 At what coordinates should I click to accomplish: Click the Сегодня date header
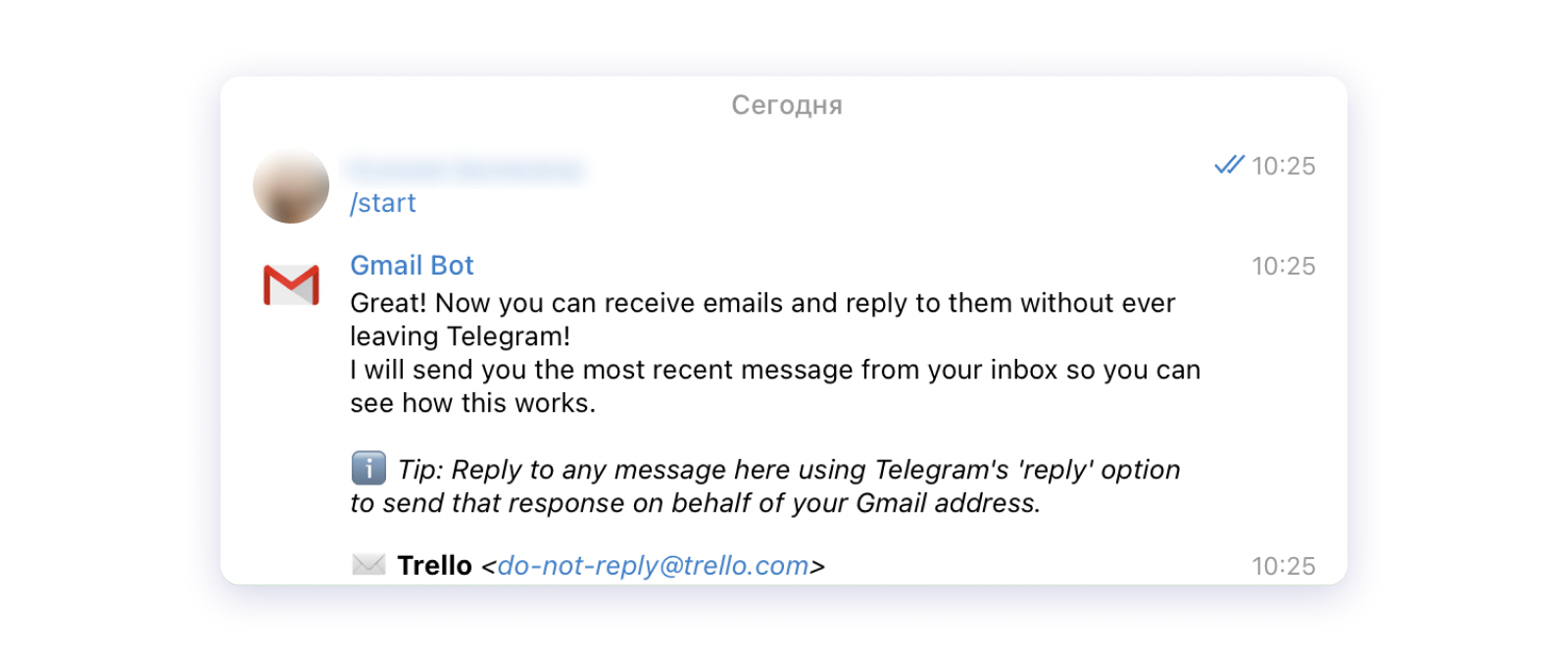(x=786, y=105)
